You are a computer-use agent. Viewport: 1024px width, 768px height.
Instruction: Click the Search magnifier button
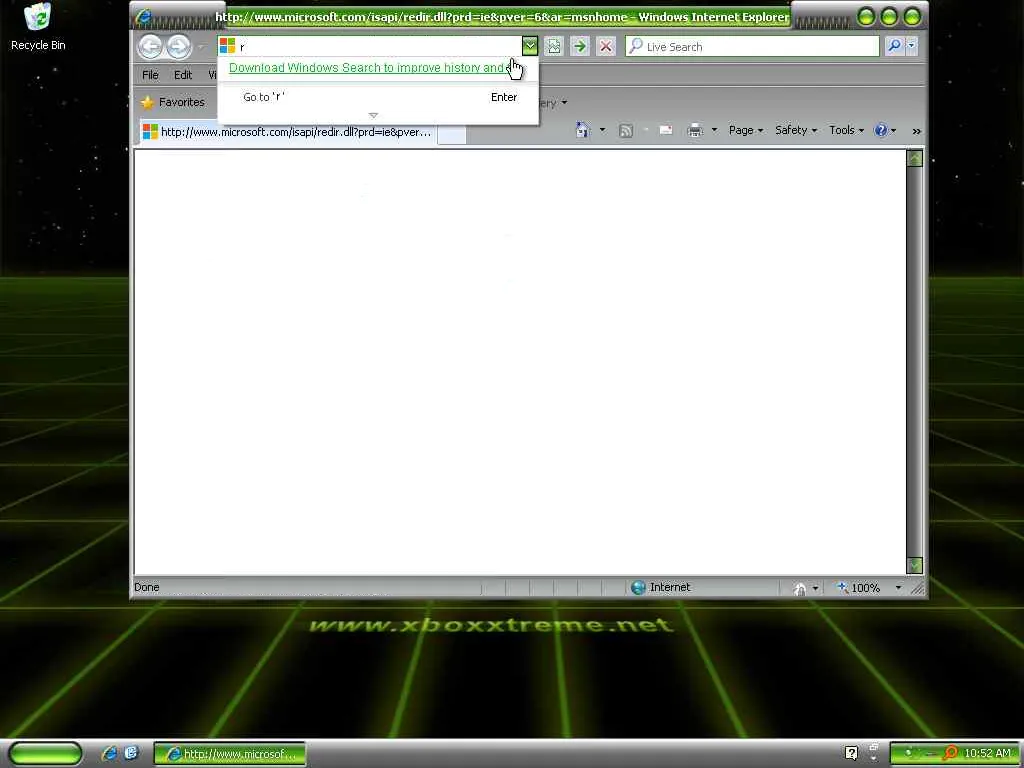click(x=894, y=46)
